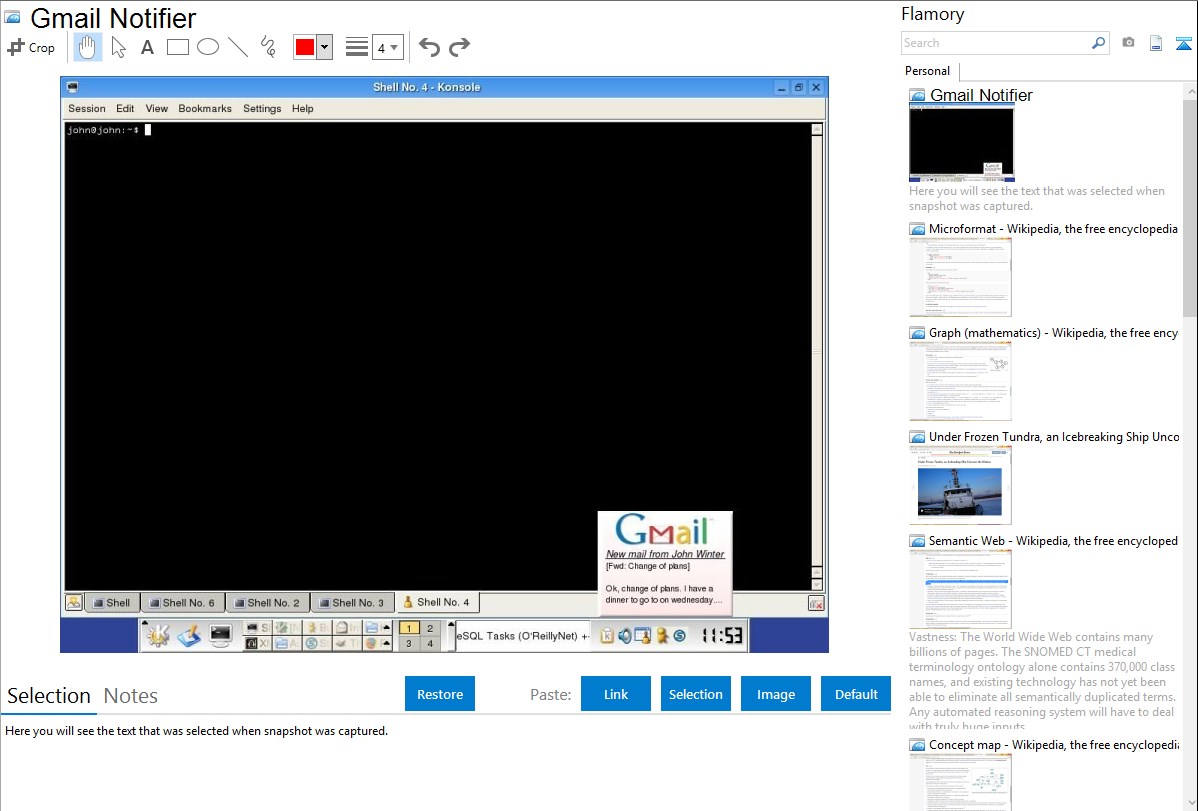Viewport: 1198px width, 811px height.
Task: Pick the rectangle shape tool
Action: click(178, 47)
